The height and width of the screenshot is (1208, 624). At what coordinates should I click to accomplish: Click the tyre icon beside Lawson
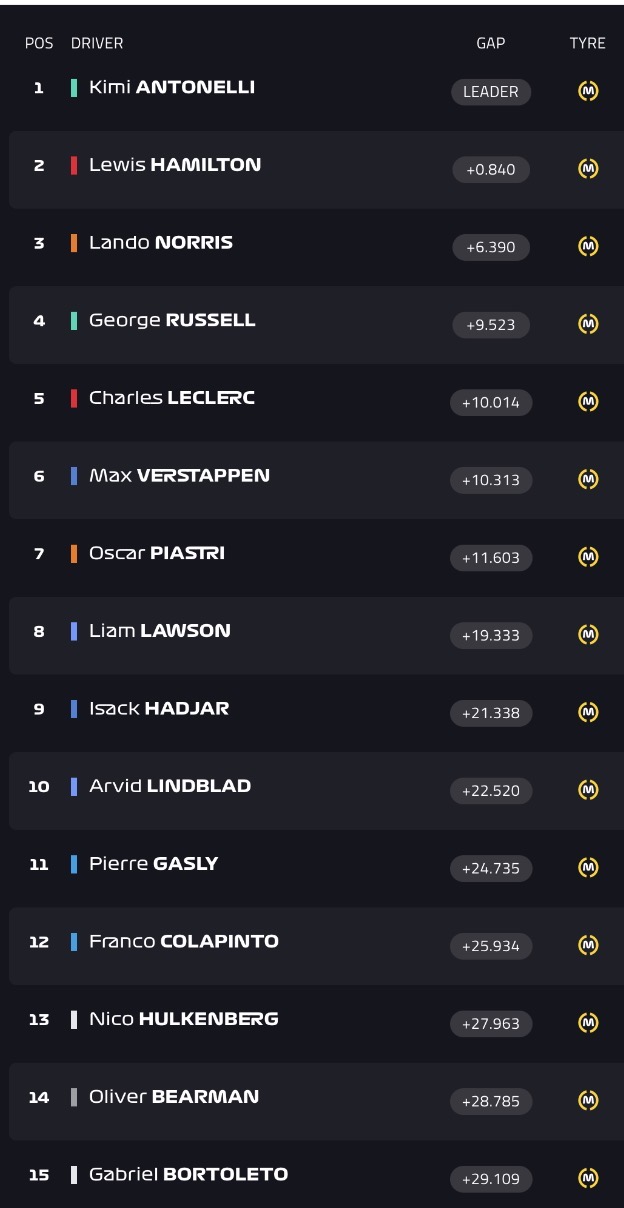point(589,634)
